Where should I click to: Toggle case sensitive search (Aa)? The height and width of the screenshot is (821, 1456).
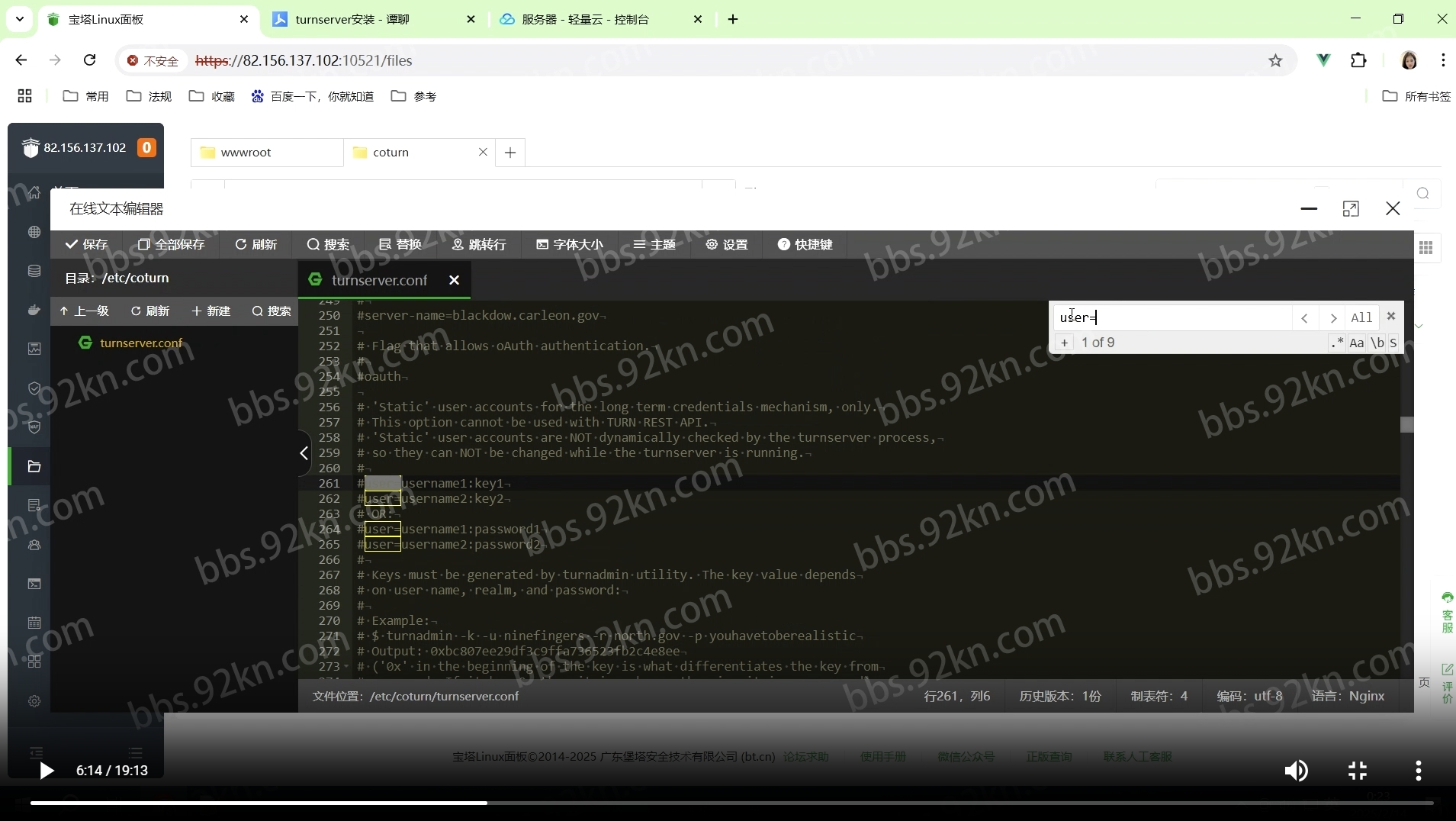[1357, 343]
